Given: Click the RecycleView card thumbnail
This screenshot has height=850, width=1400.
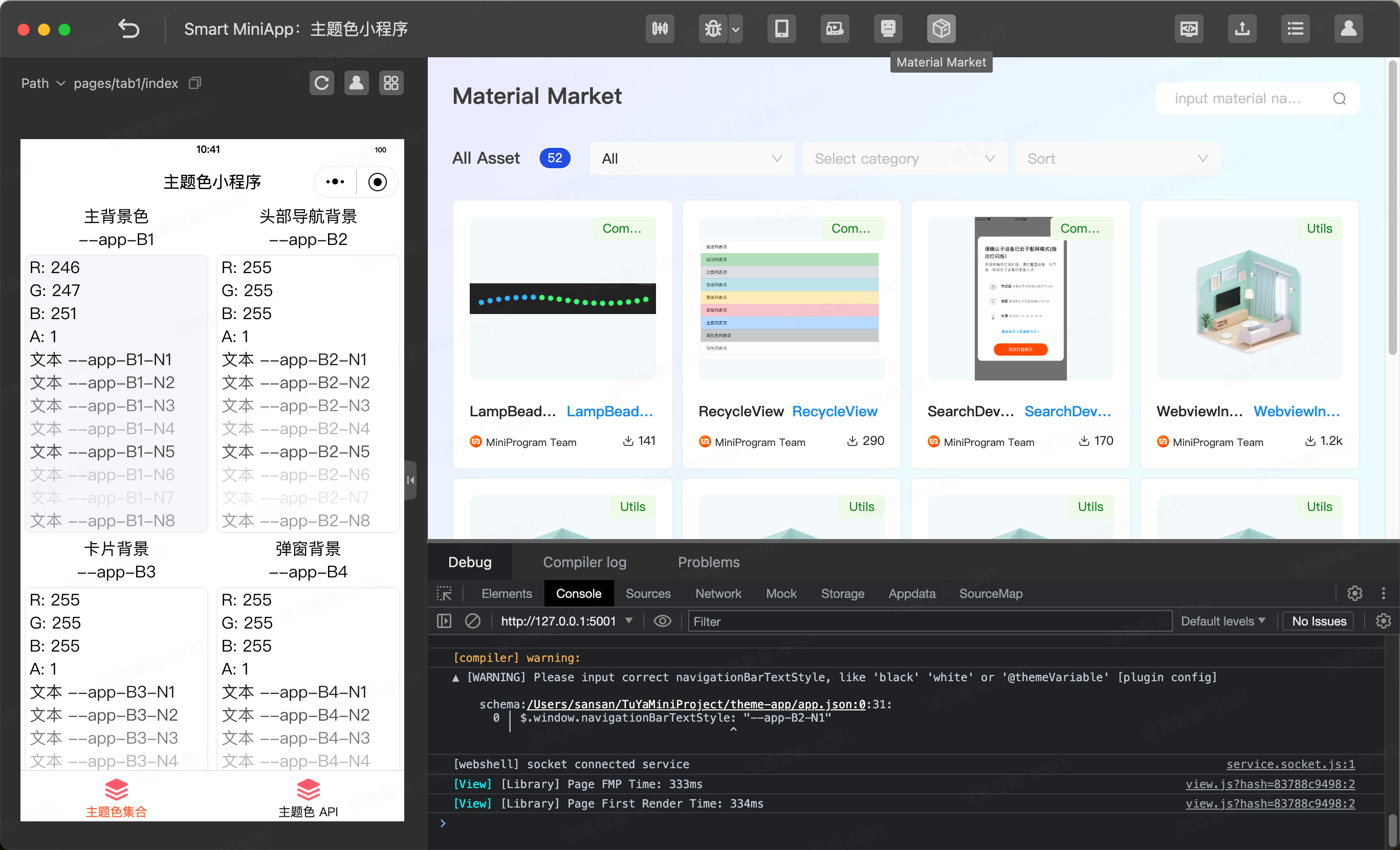Looking at the screenshot, I should pos(792,298).
